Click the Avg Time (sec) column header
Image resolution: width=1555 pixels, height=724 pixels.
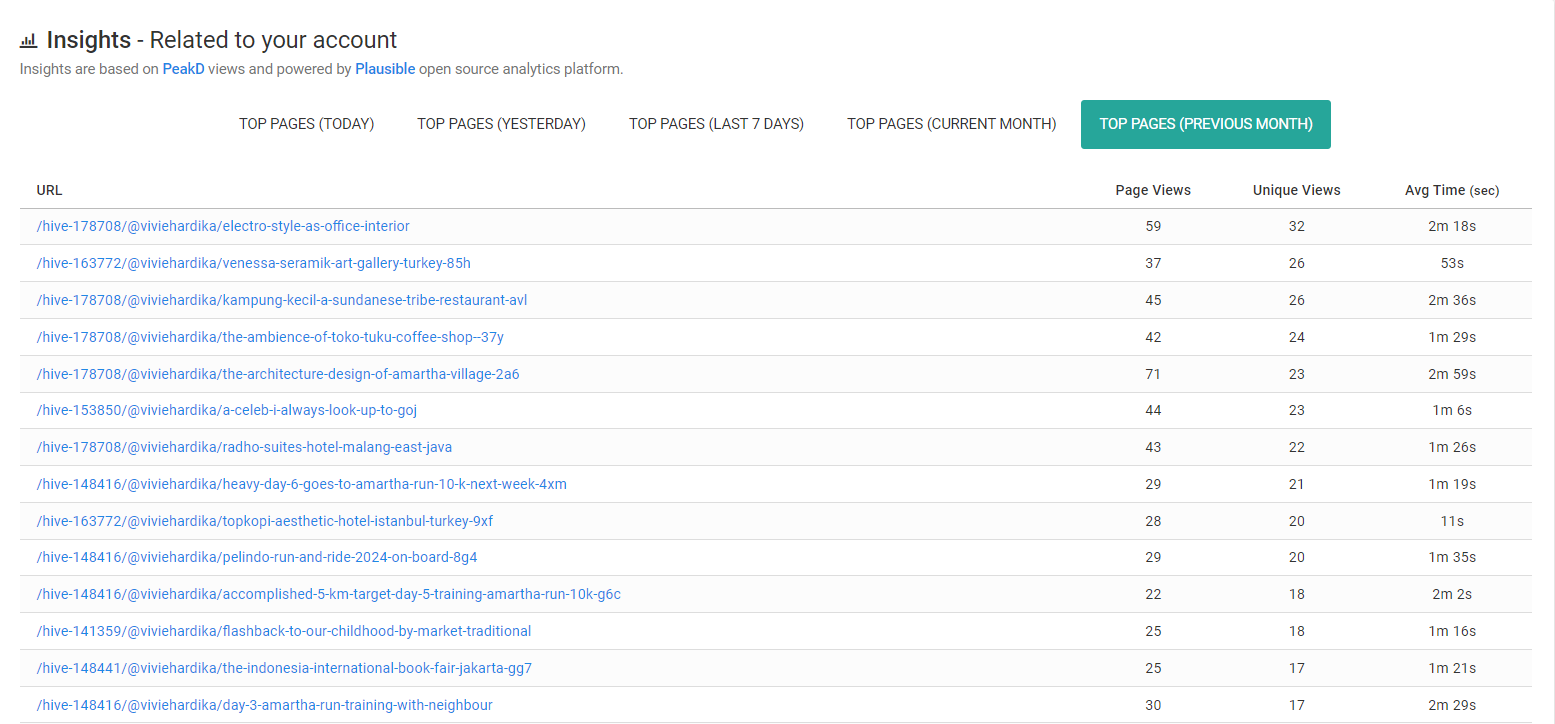pyautogui.click(x=1452, y=190)
